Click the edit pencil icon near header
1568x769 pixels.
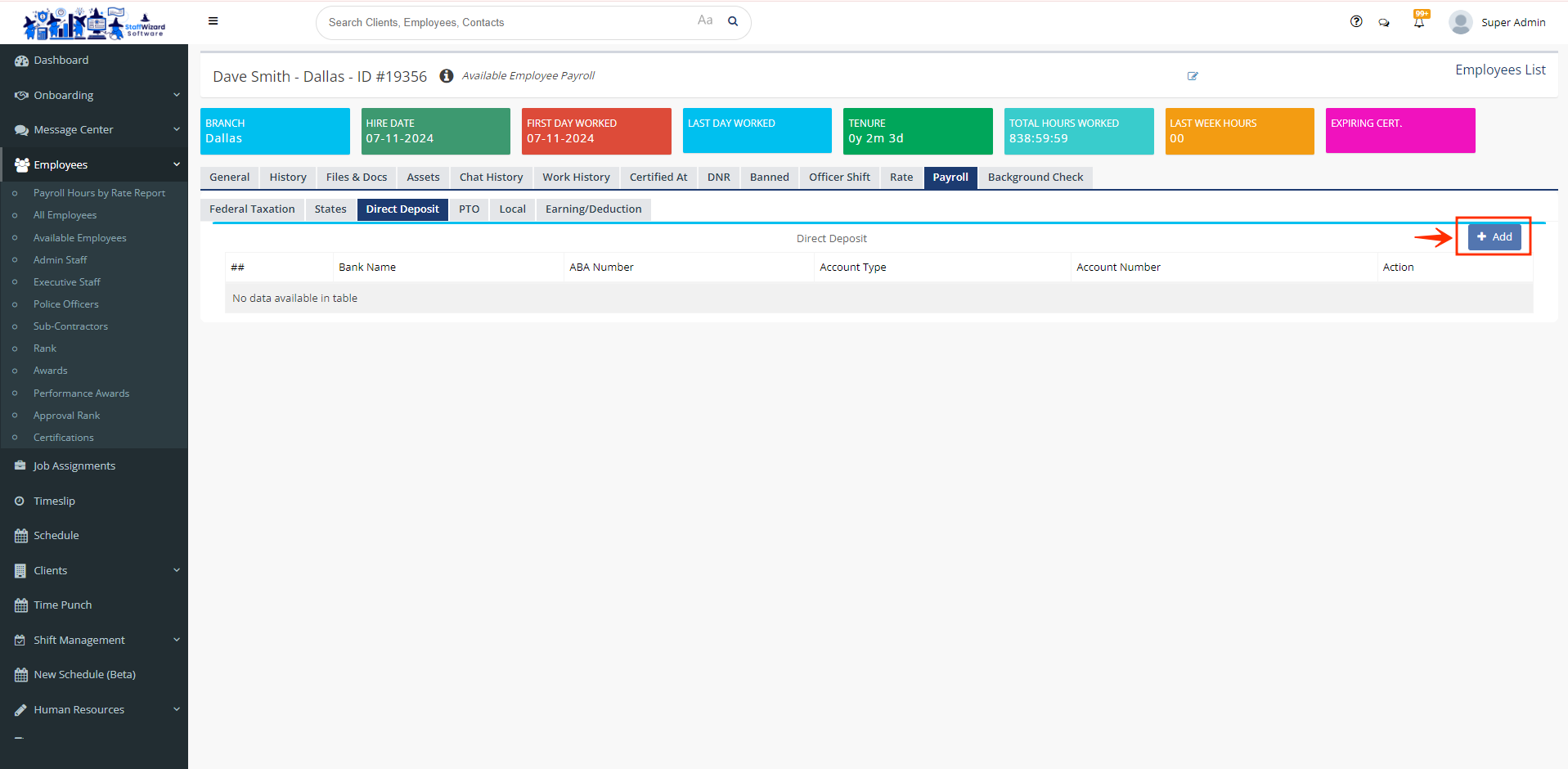(1193, 76)
